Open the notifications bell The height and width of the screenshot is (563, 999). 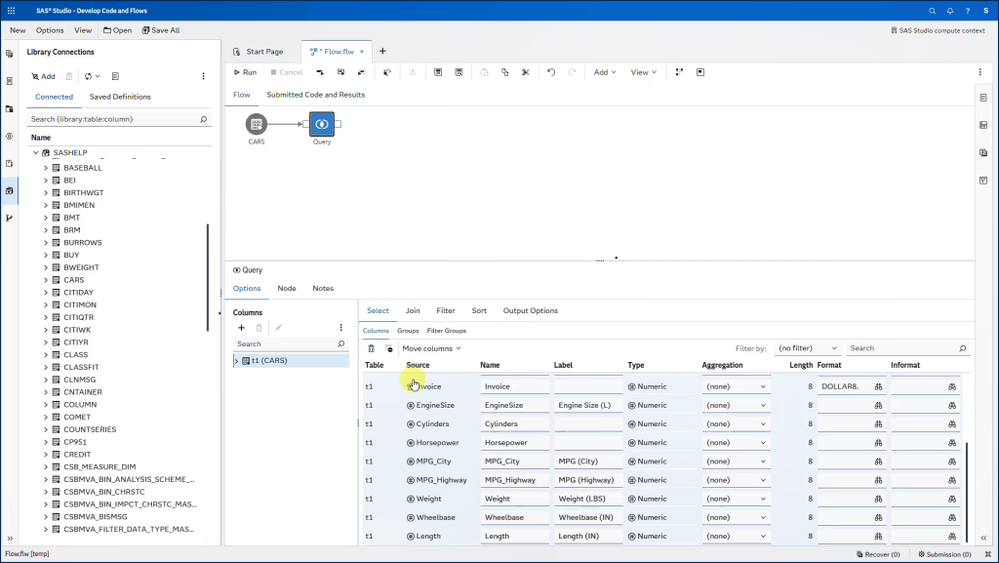[x=950, y=11]
